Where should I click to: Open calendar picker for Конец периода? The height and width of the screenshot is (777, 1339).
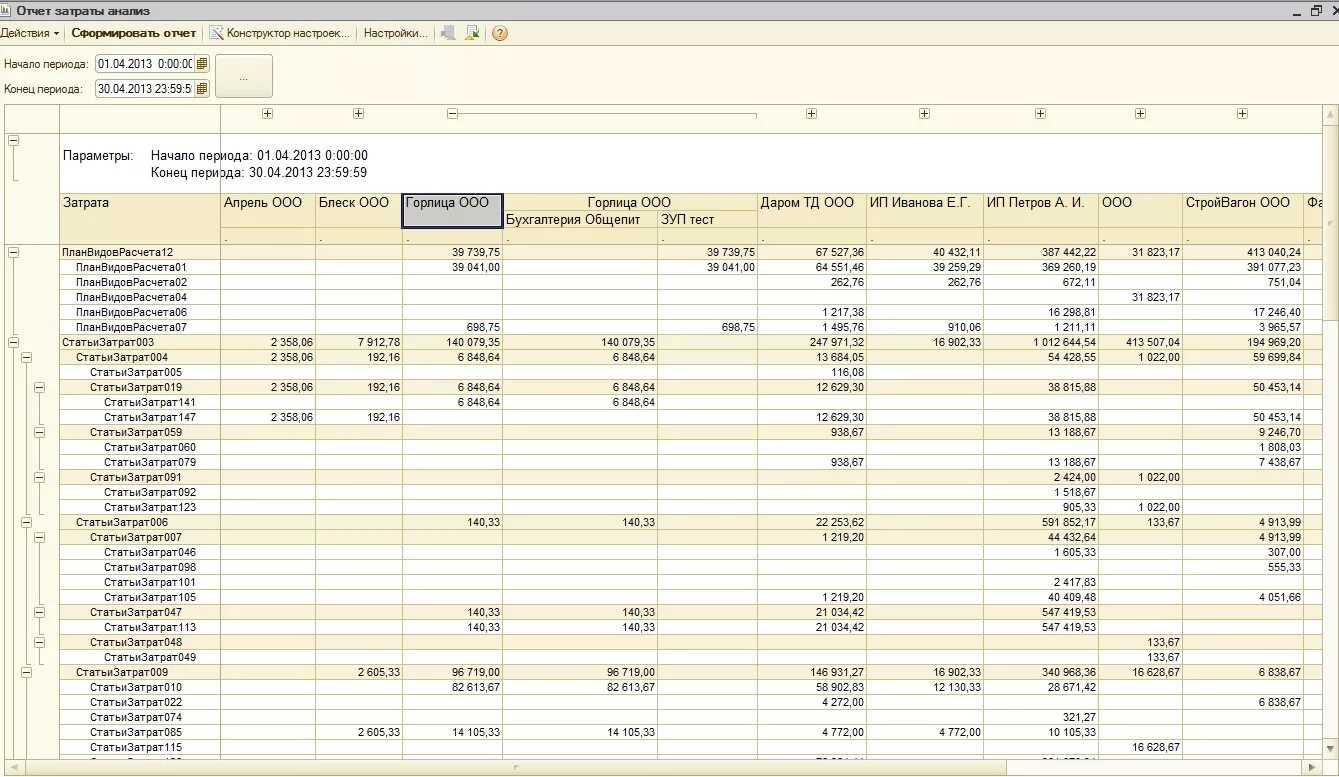(202, 88)
